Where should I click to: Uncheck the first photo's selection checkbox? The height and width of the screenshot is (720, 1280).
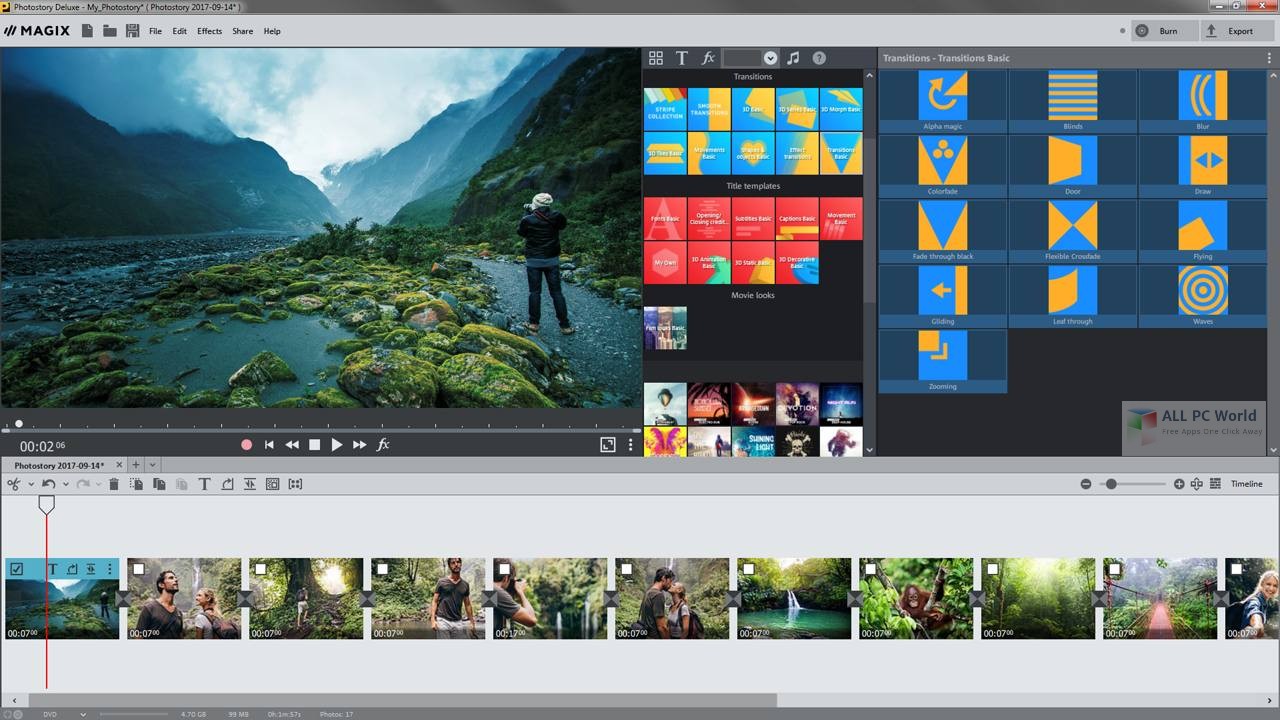(x=17, y=569)
